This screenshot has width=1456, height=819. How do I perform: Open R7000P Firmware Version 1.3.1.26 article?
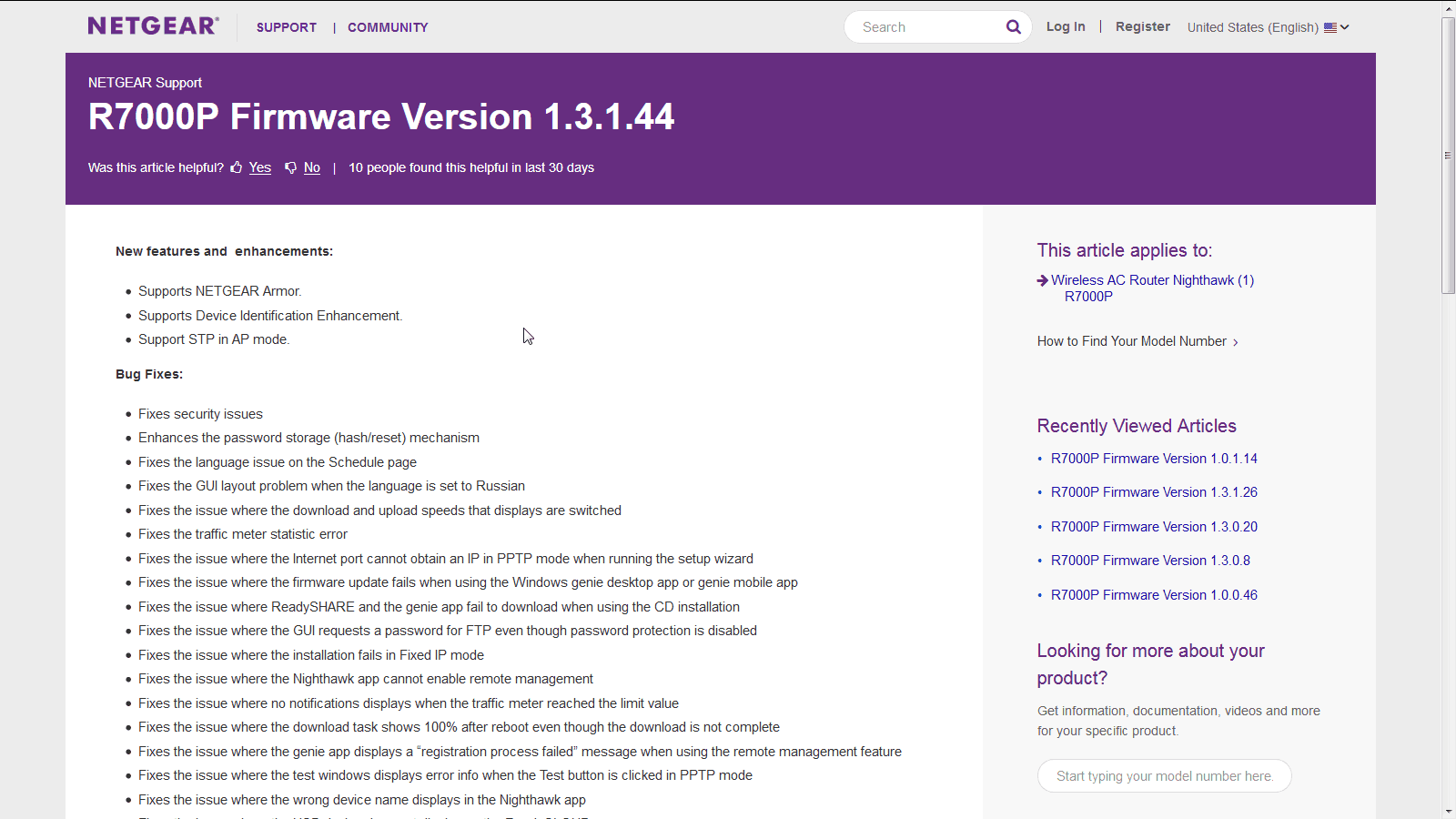pos(1154,492)
